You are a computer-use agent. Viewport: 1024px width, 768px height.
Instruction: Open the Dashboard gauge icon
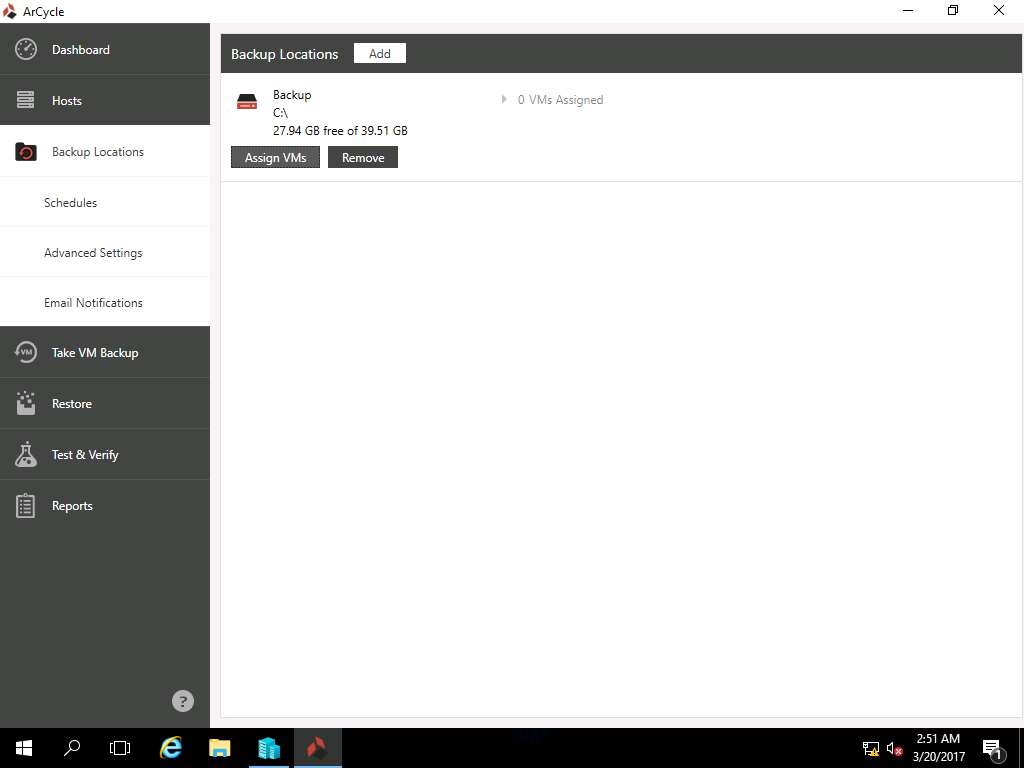coord(25,50)
